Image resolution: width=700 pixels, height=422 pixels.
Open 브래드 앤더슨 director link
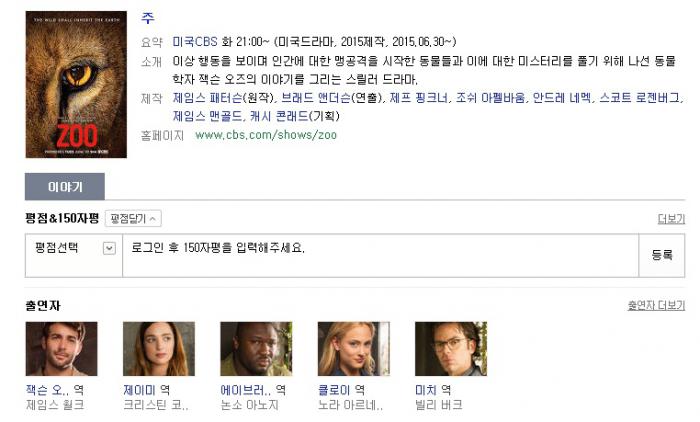316,98
